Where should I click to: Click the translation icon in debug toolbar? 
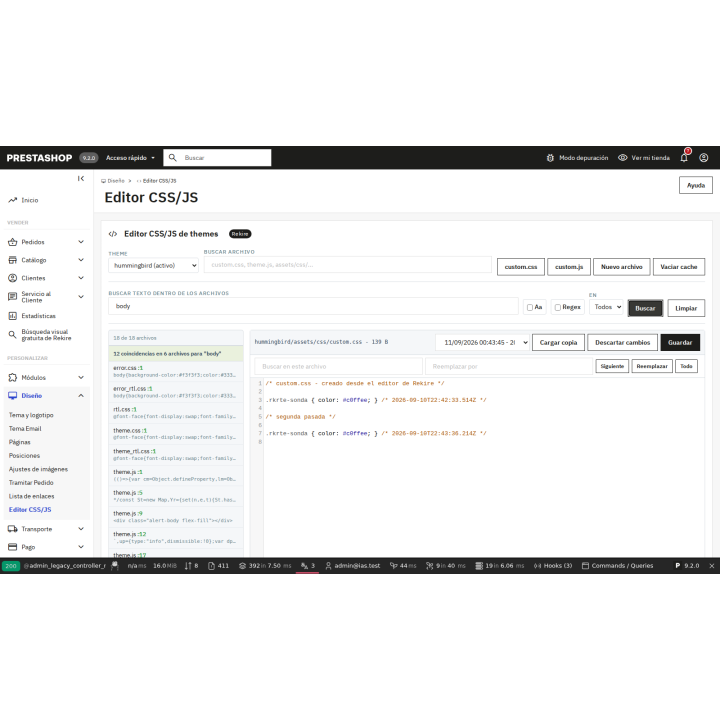[x=304, y=566]
